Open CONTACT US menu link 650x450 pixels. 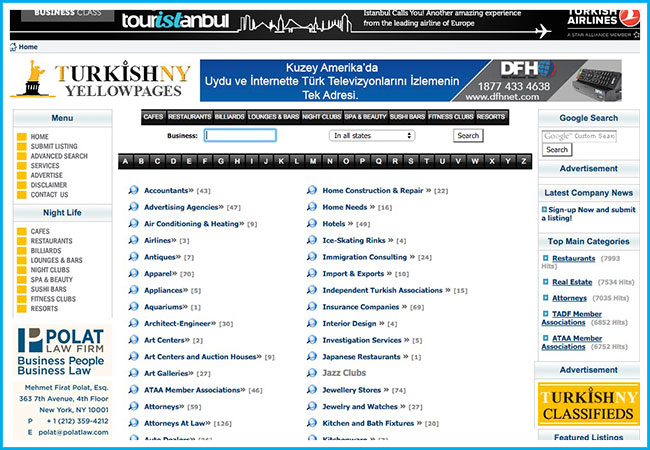[x=49, y=195]
